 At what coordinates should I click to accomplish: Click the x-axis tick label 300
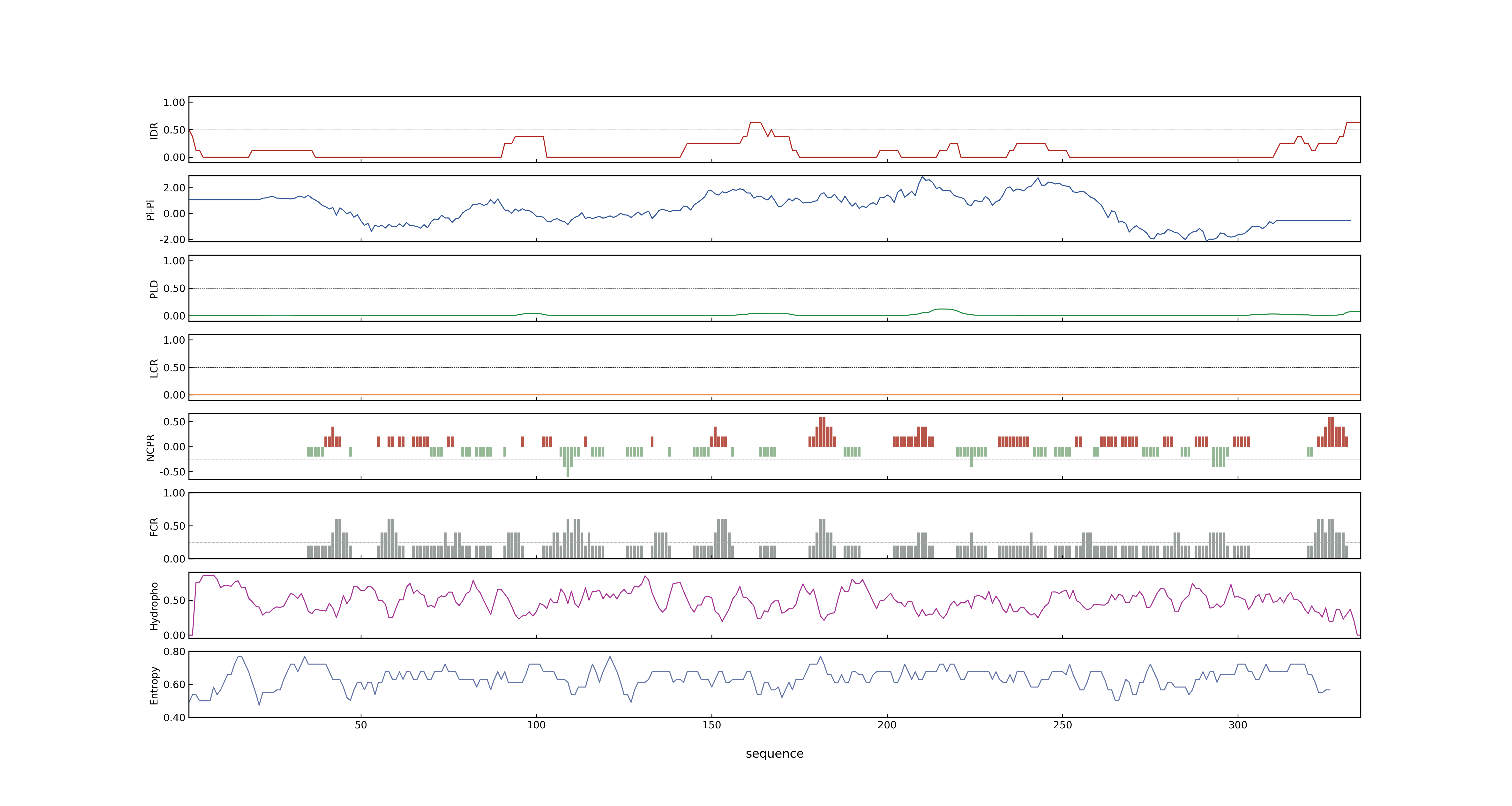[x=1238, y=725]
